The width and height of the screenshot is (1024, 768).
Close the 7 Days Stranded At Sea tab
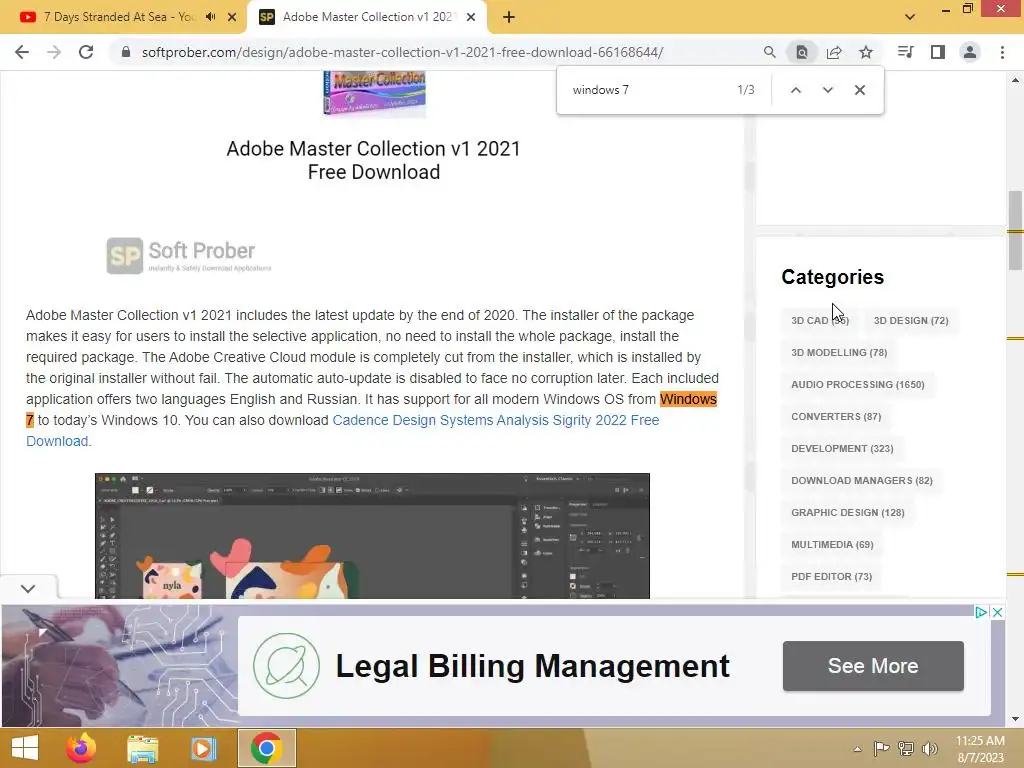click(x=232, y=17)
